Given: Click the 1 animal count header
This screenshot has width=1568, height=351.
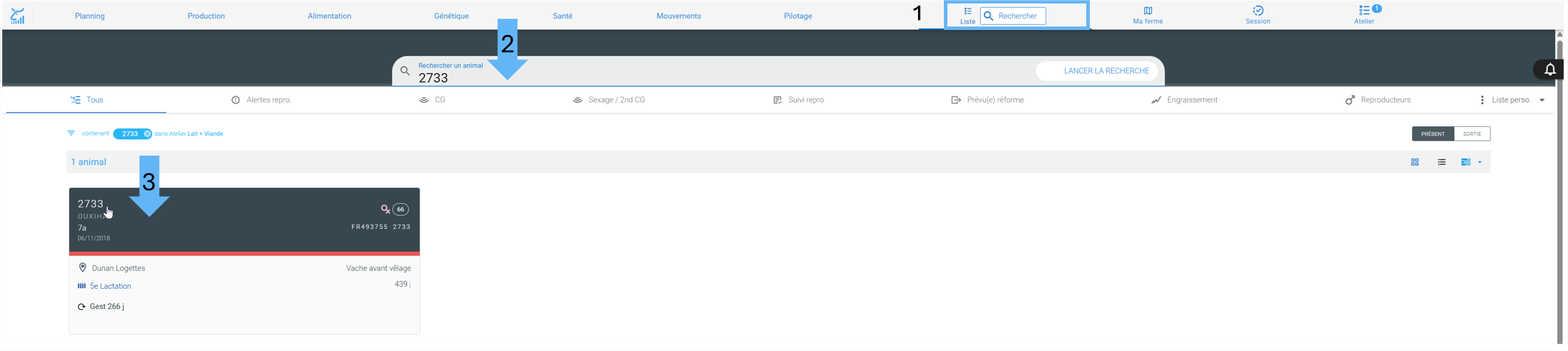Looking at the screenshot, I should (89, 162).
